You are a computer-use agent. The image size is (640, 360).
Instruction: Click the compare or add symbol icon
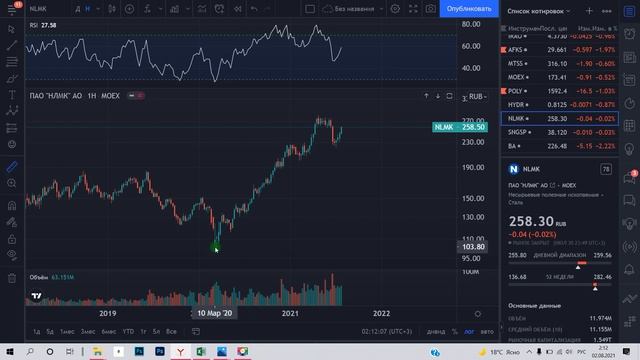tap(129, 9)
